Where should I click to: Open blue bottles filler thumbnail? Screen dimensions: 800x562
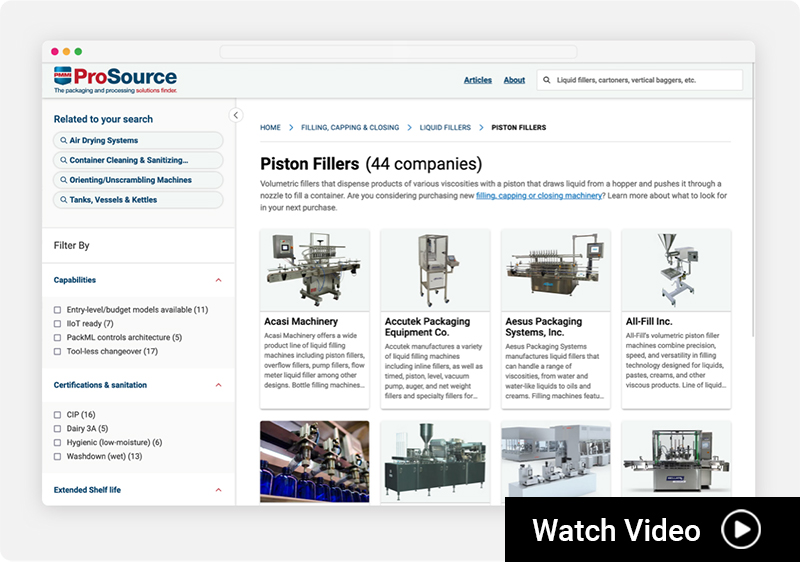coord(315,462)
